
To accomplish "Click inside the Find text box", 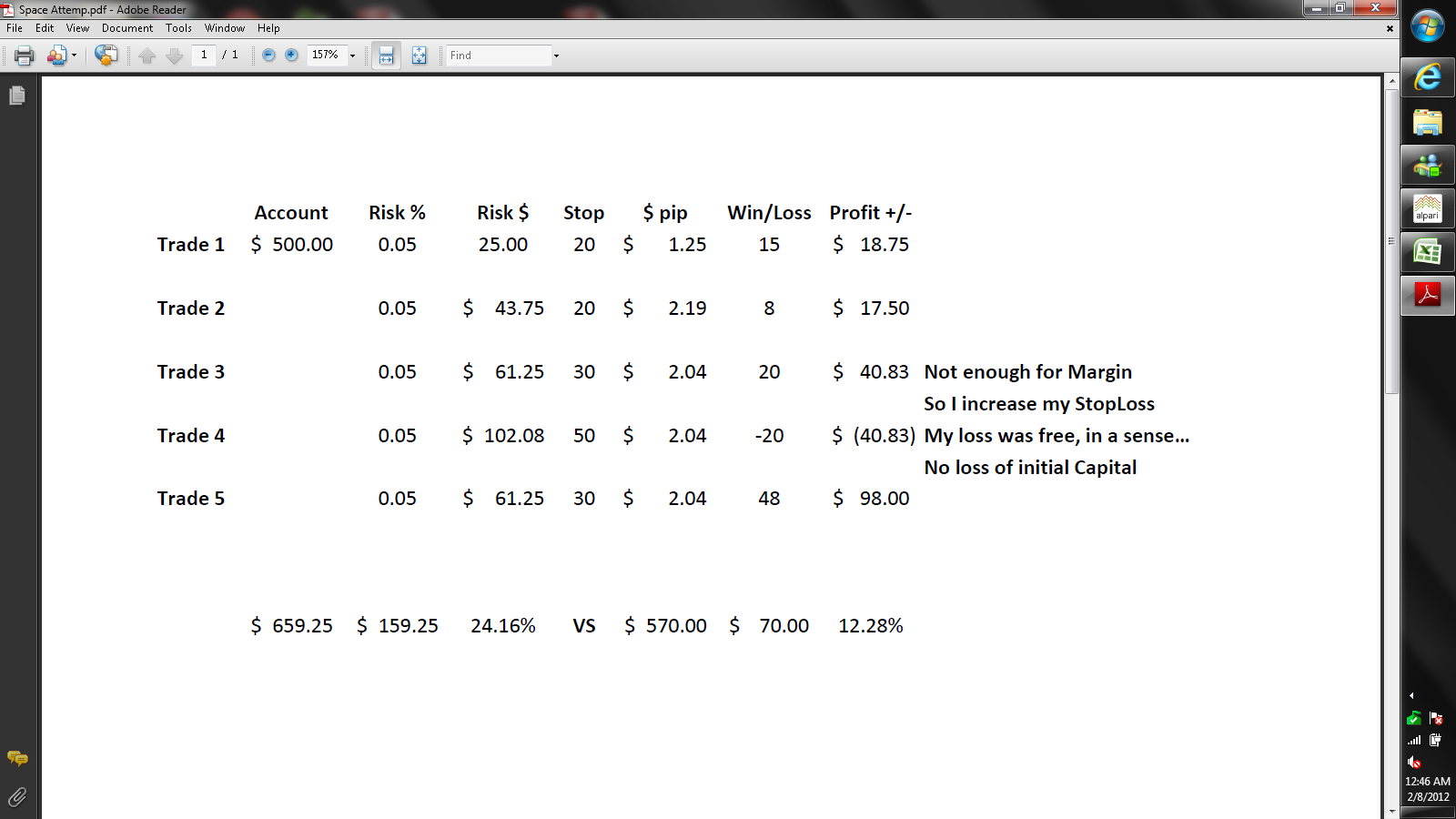I will tap(499, 56).
